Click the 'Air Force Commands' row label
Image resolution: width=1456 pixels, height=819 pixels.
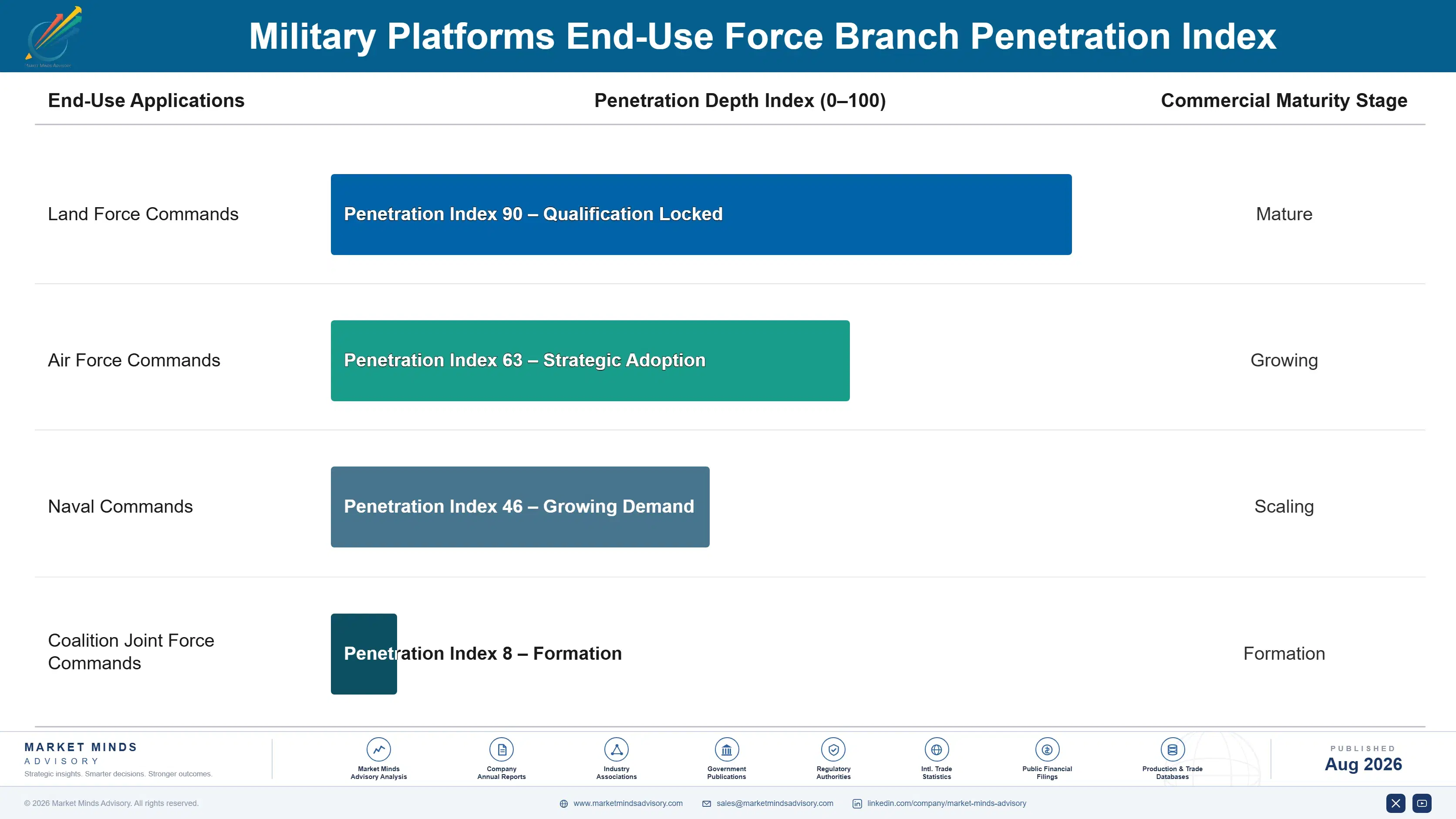point(134,360)
